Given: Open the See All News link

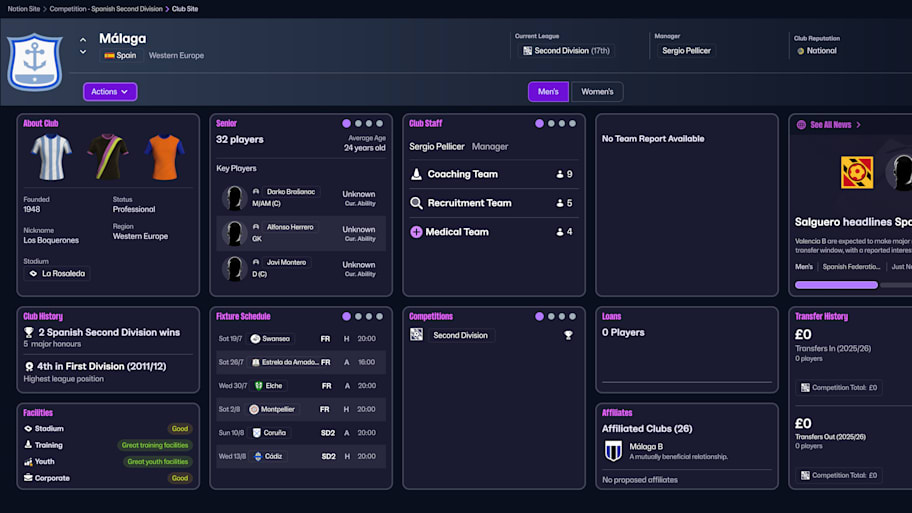Looking at the screenshot, I should coord(831,125).
